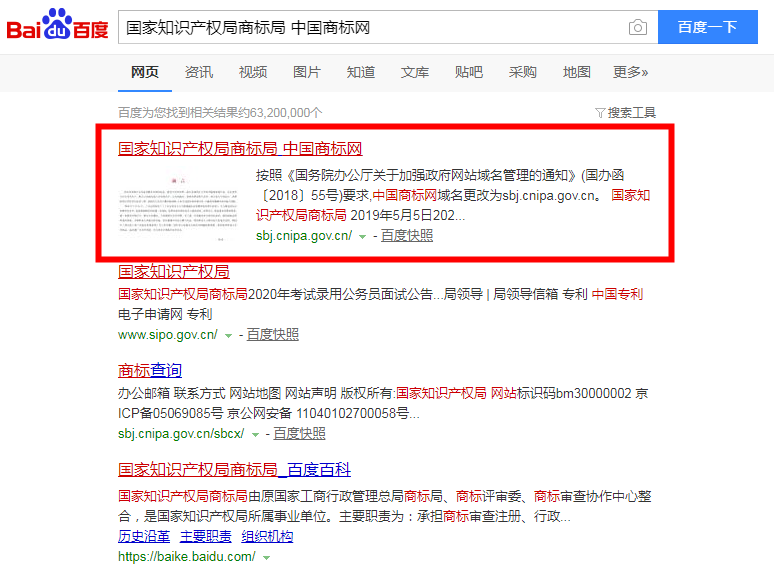This screenshot has width=774, height=574.
Task: Open the 地图 tab
Action: pos(577,72)
